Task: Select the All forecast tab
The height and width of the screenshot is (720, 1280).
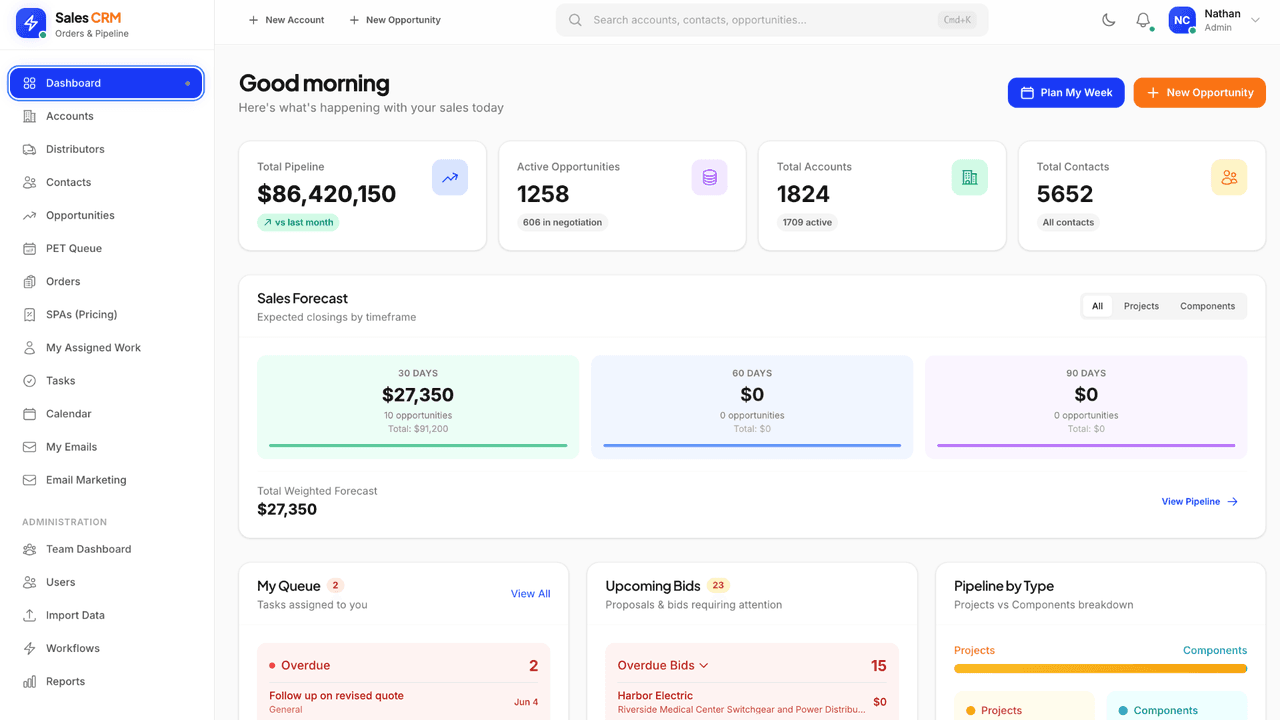Action: click(1097, 306)
